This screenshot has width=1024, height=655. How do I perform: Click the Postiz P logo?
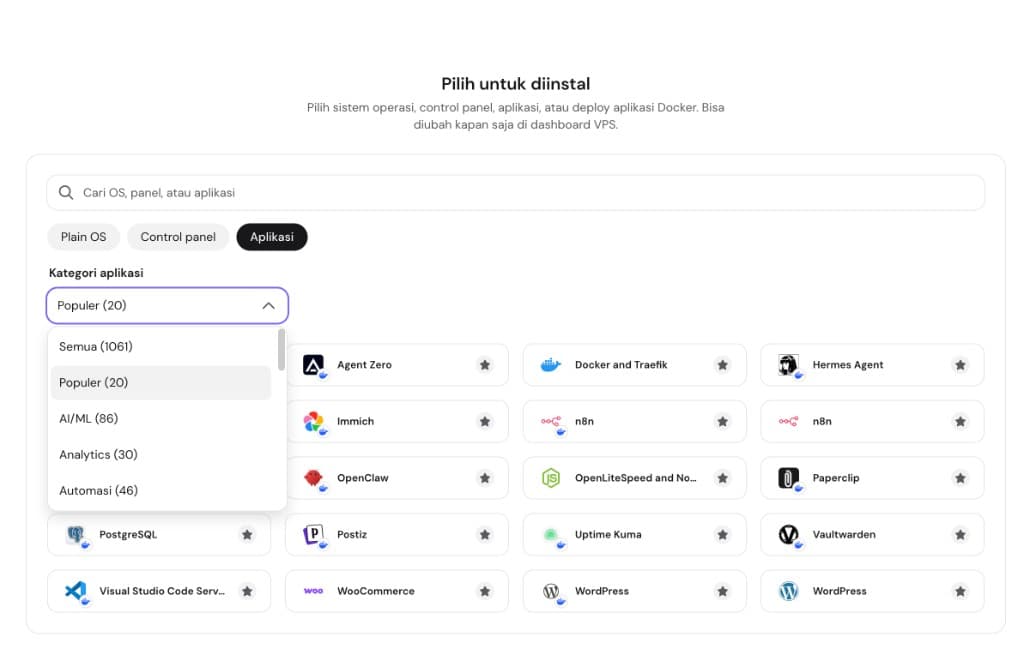(313, 535)
